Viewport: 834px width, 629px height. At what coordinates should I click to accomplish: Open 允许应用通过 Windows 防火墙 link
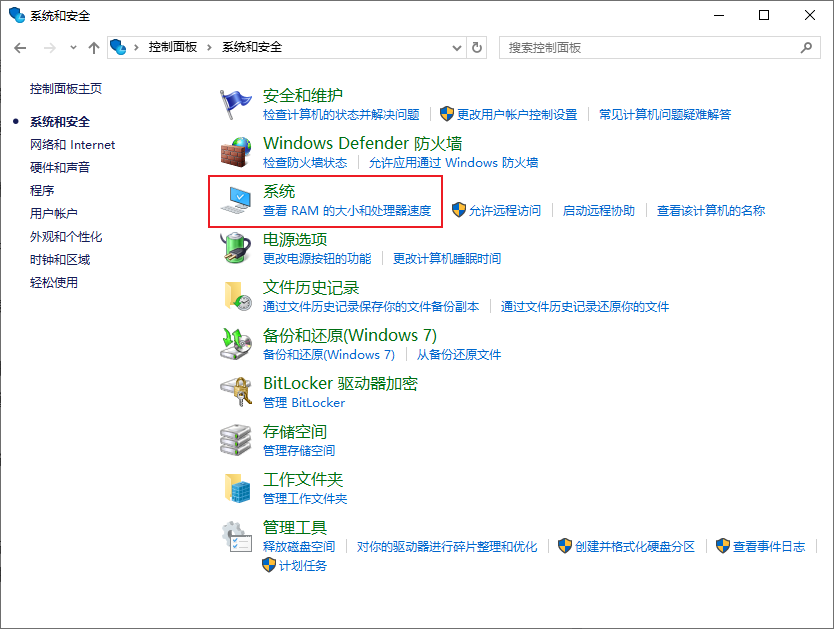(x=453, y=163)
